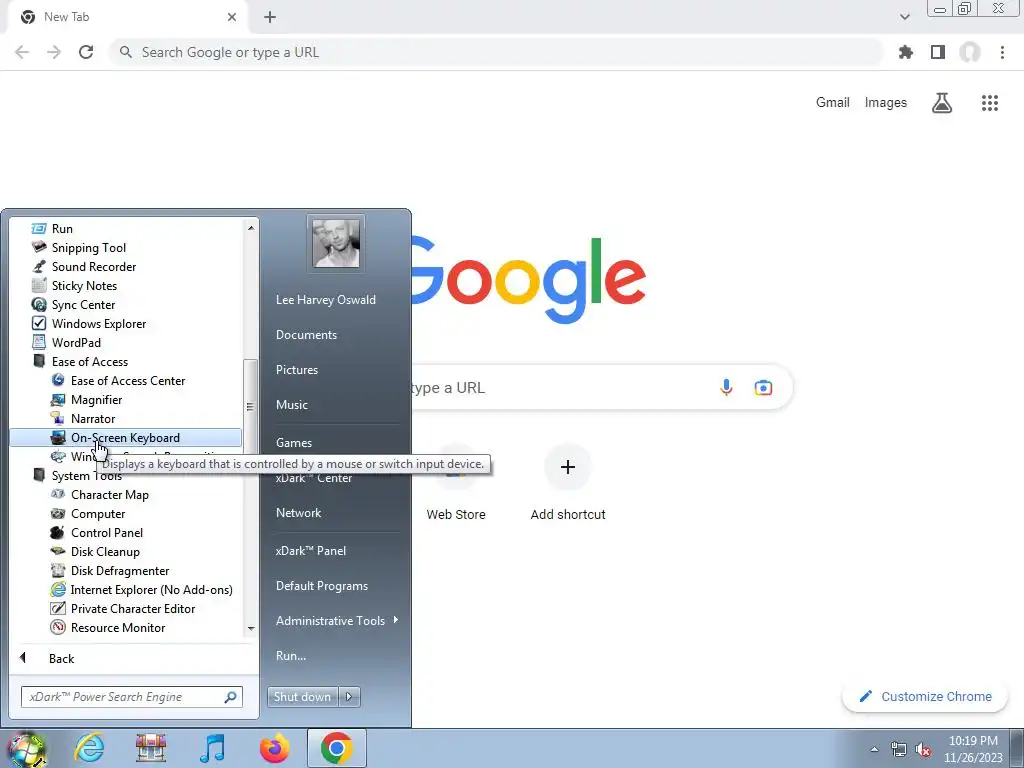The width and height of the screenshot is (1024, 768).
Task: Open Lee Harvey Oswald user folder
Action: tap(325, 300)
